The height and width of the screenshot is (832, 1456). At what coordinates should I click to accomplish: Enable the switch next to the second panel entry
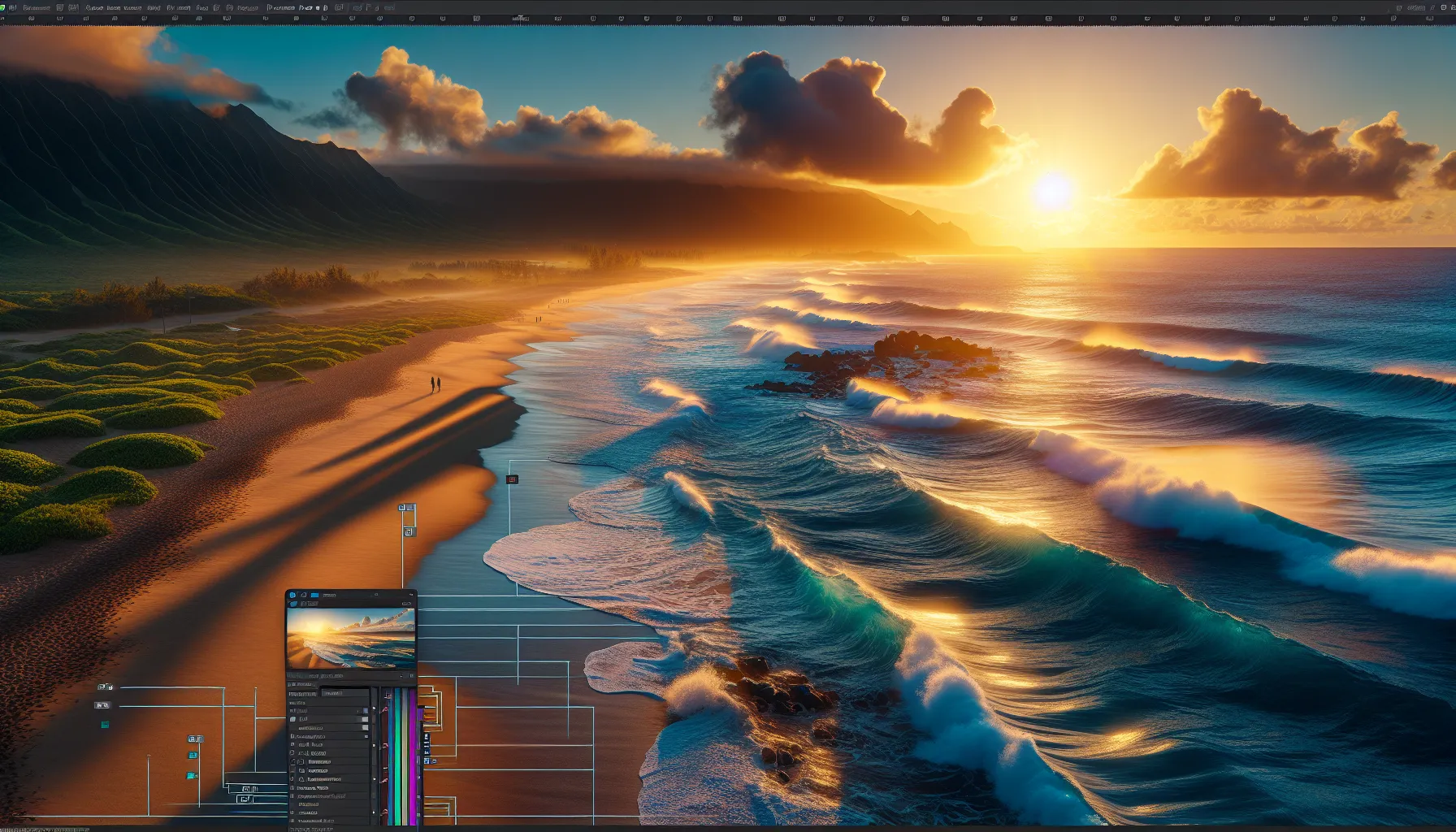366,718
